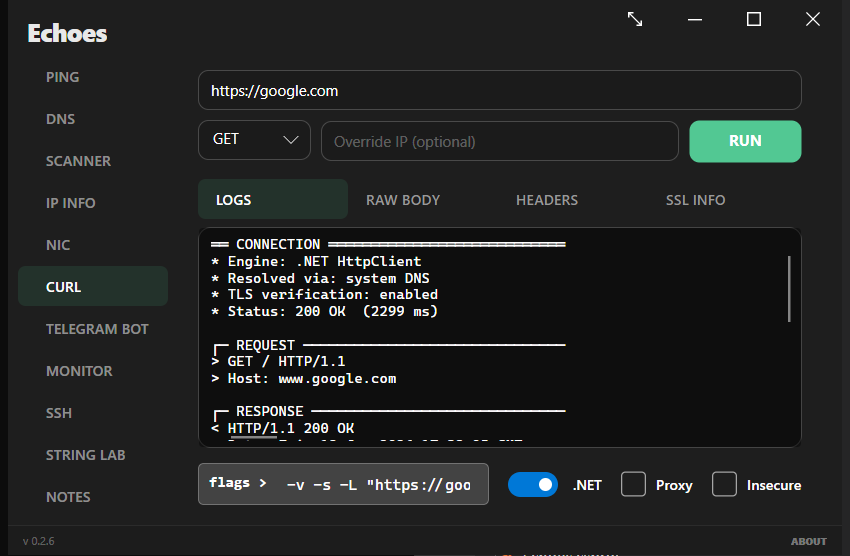Click the 'TLS verification: enabled' line

coord(324,294)
